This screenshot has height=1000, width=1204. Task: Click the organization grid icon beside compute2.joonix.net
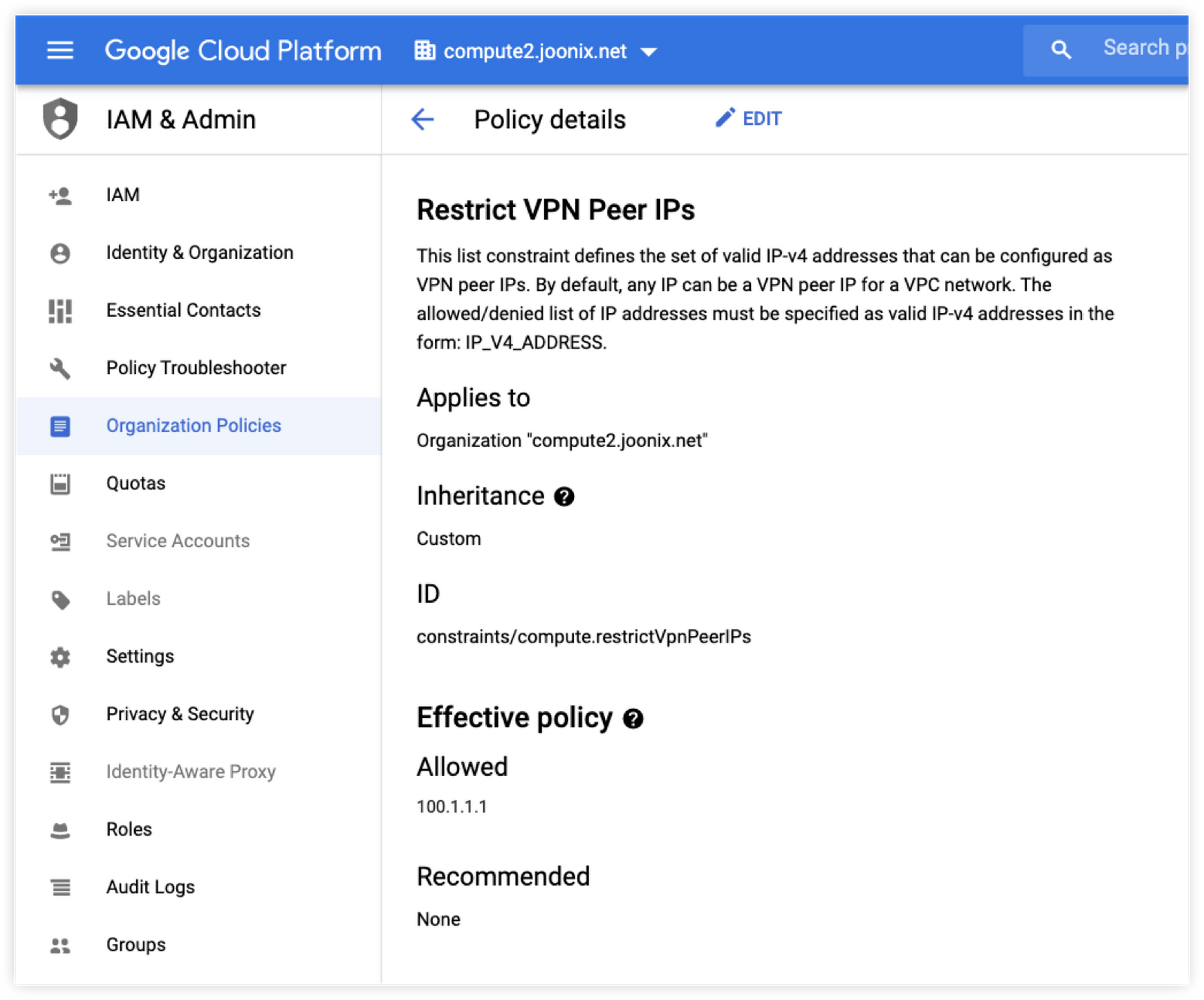point(424,50)
